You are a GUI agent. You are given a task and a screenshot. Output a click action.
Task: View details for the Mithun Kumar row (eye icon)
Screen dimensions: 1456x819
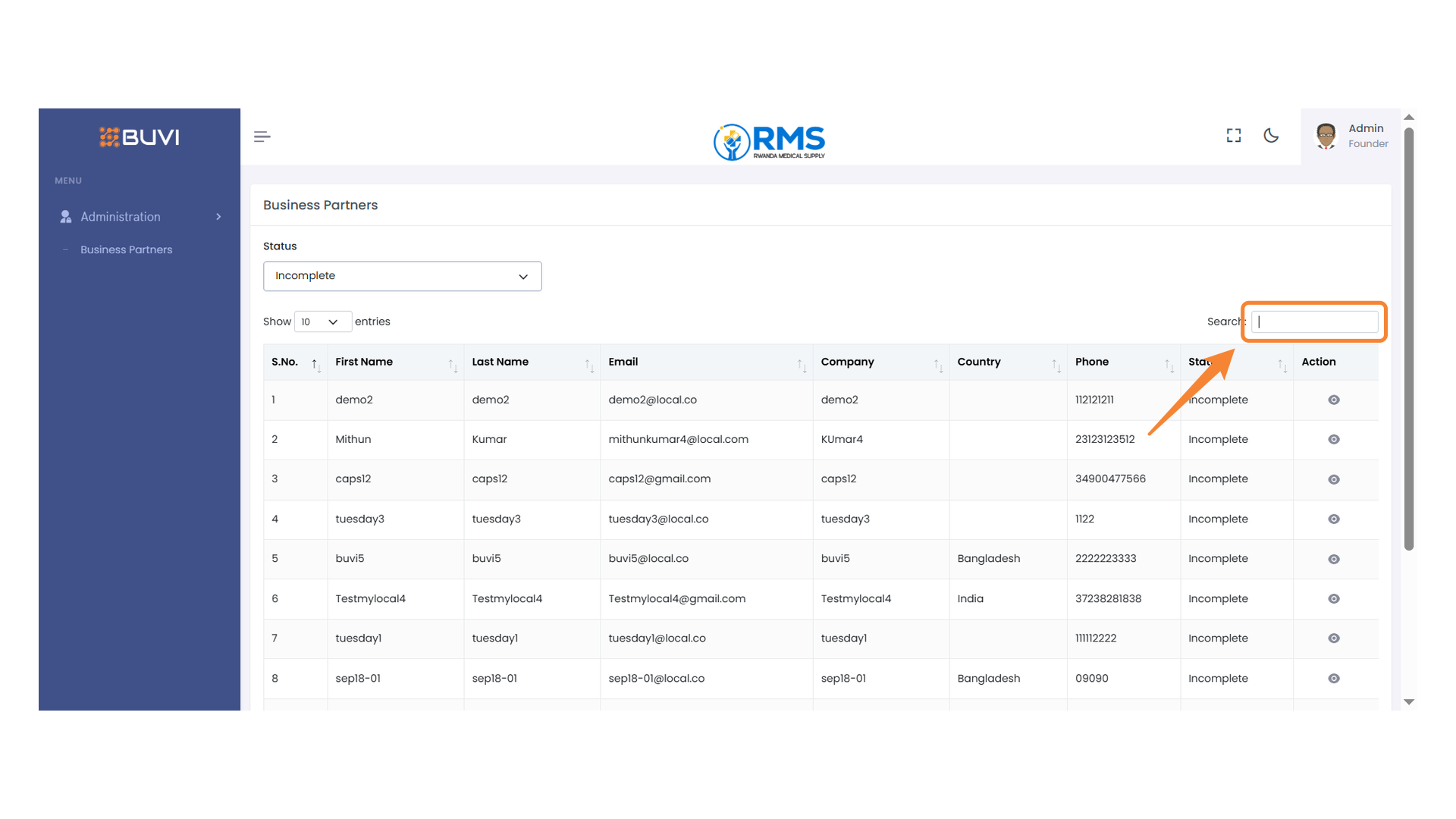pyautogui.click(x=1334, y=440)
